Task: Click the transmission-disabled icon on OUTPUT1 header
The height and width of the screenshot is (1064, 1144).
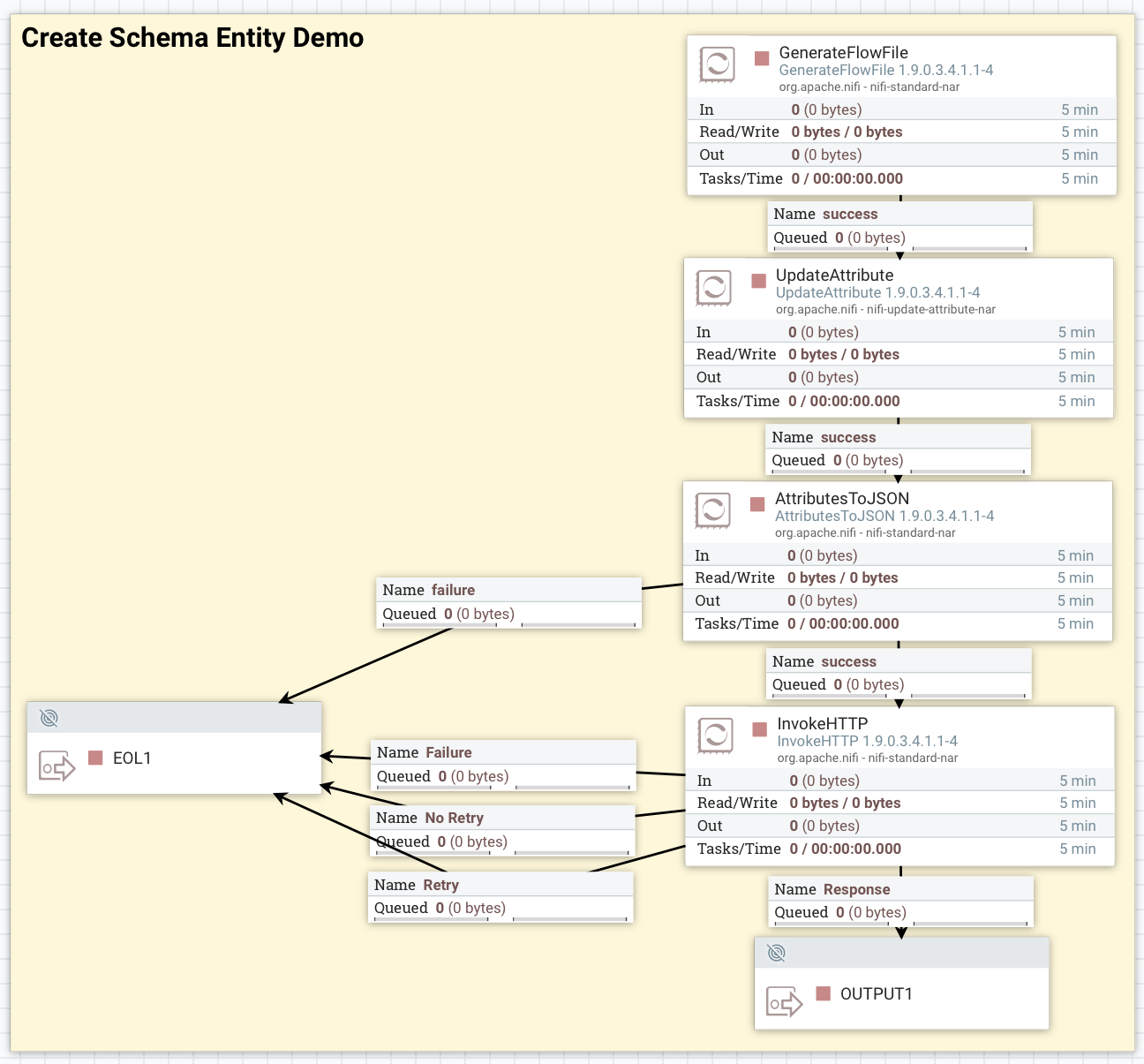Action: tap(775, 952)
